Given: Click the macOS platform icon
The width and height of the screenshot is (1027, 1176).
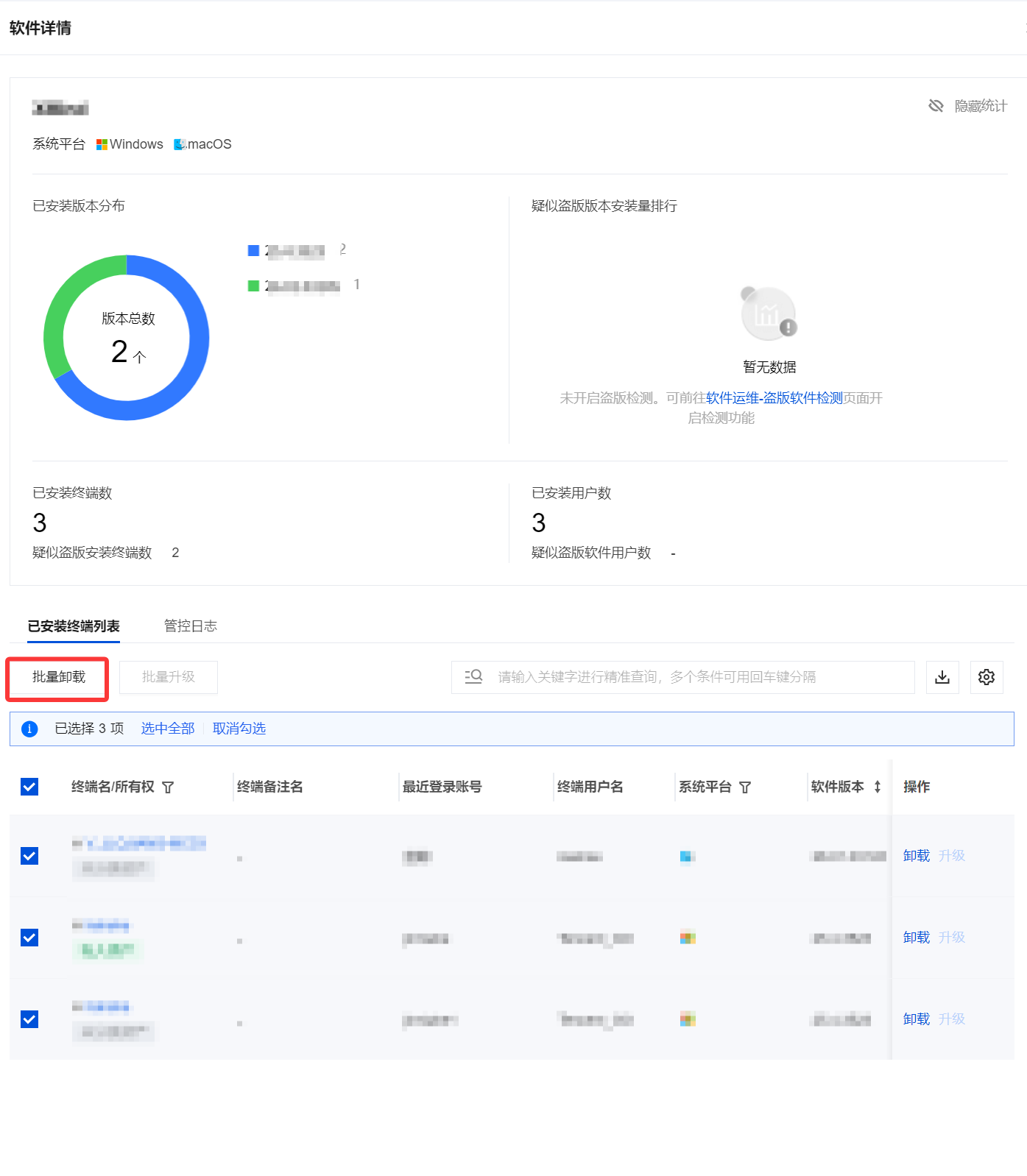Looking at the screenshot, I should [x=180, y=144].
